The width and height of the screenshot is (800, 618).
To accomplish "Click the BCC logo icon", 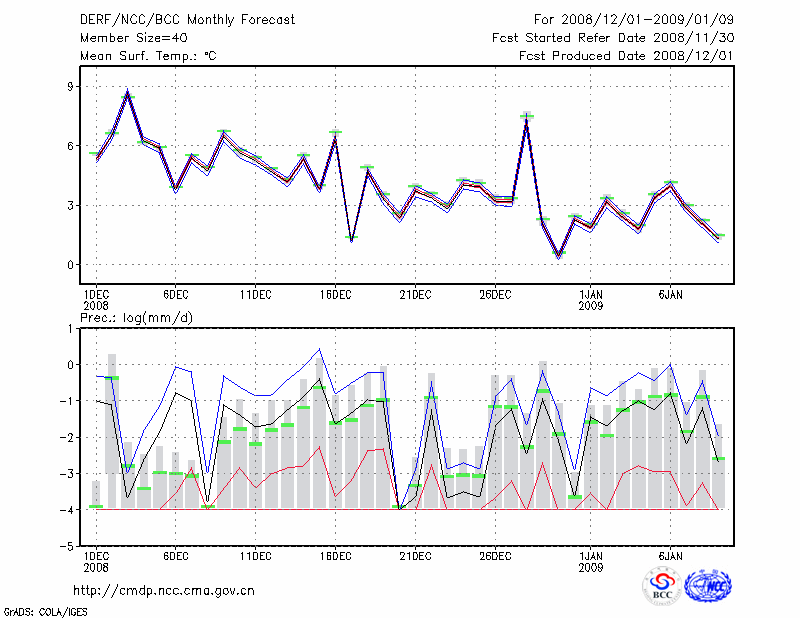I will pyautogui.click(x=662, y=587).
